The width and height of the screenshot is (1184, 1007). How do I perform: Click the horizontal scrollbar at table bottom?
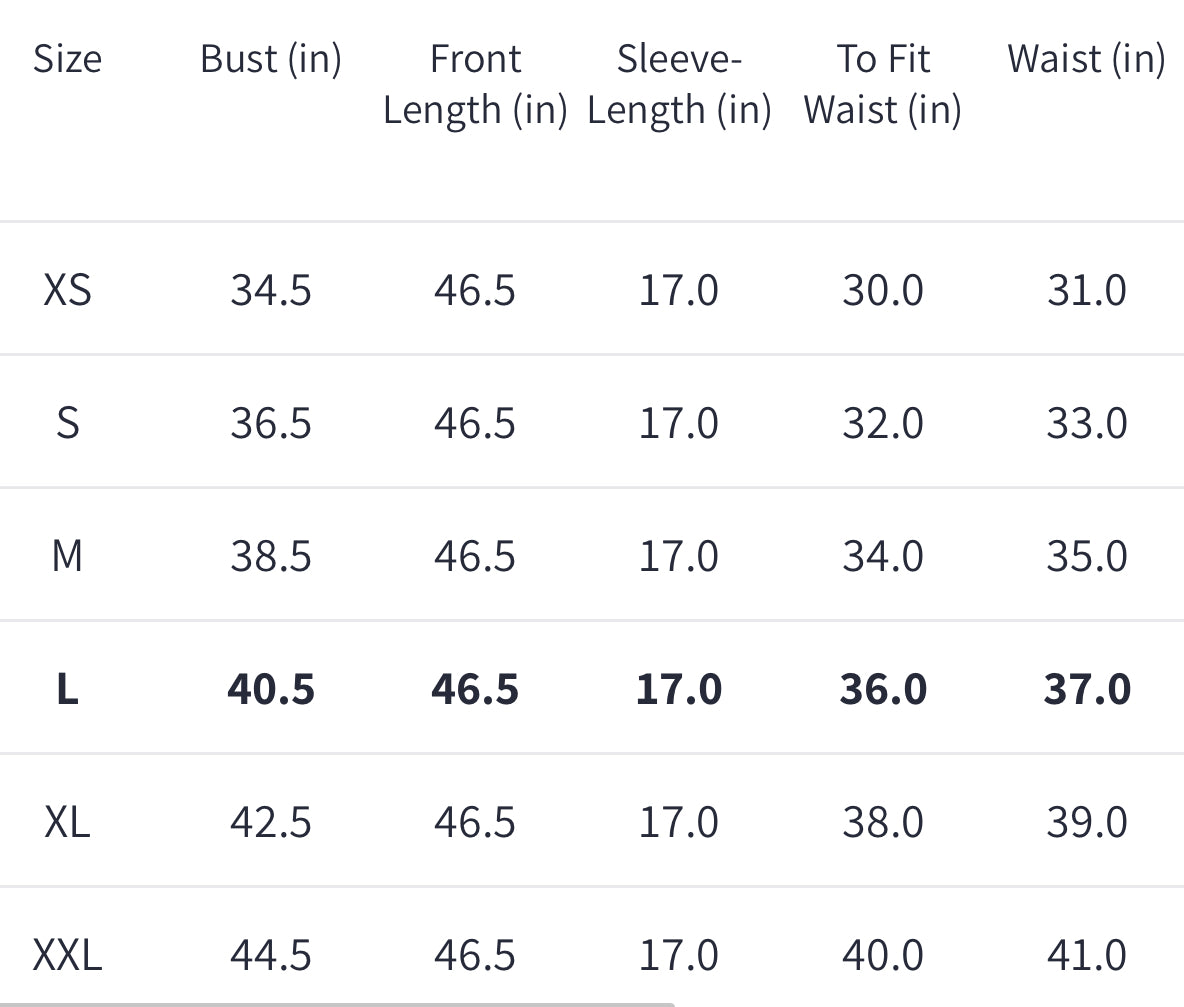click(x=337, y=1005)
